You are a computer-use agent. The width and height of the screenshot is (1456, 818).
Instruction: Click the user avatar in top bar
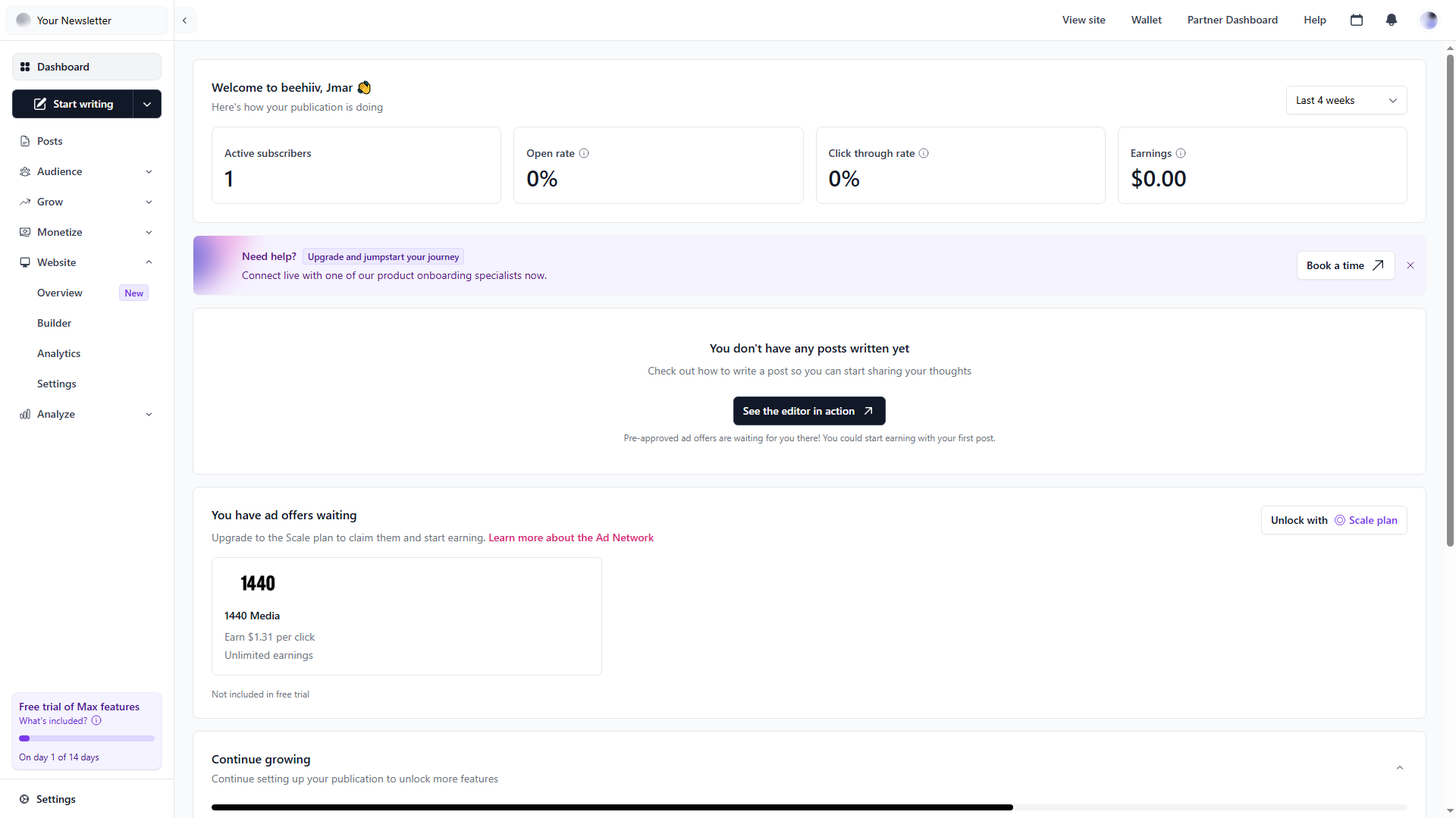pos(1429,20)
